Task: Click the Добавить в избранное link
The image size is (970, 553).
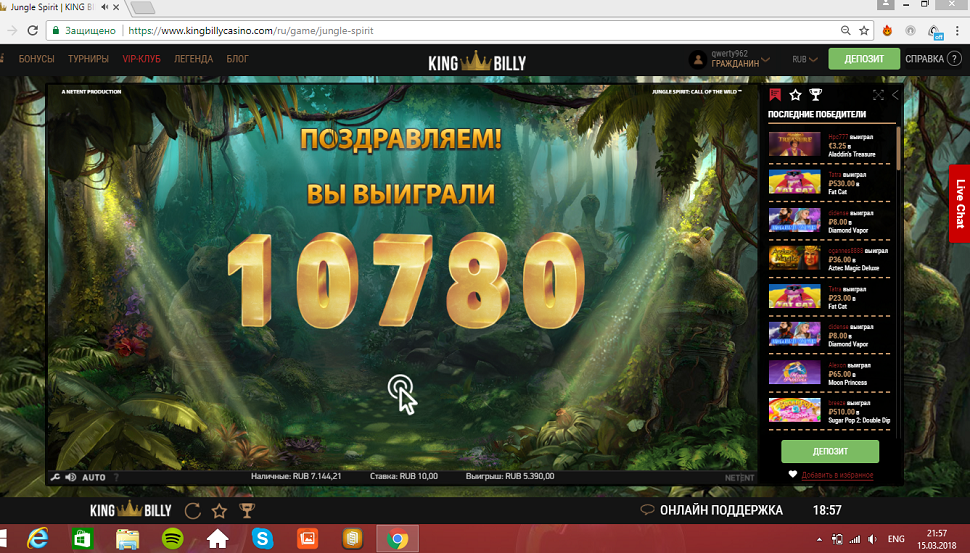Action: coord(837,475)
